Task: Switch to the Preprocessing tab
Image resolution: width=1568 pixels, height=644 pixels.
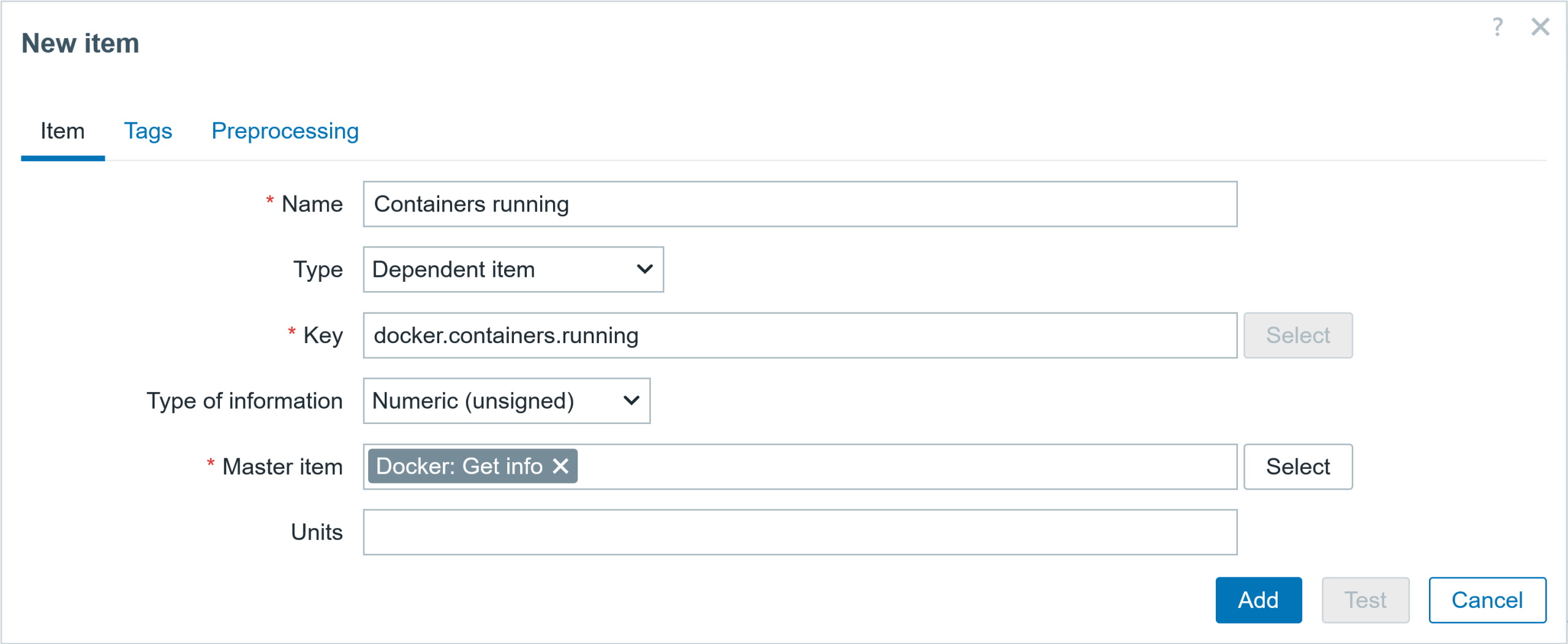Action: 285,131
